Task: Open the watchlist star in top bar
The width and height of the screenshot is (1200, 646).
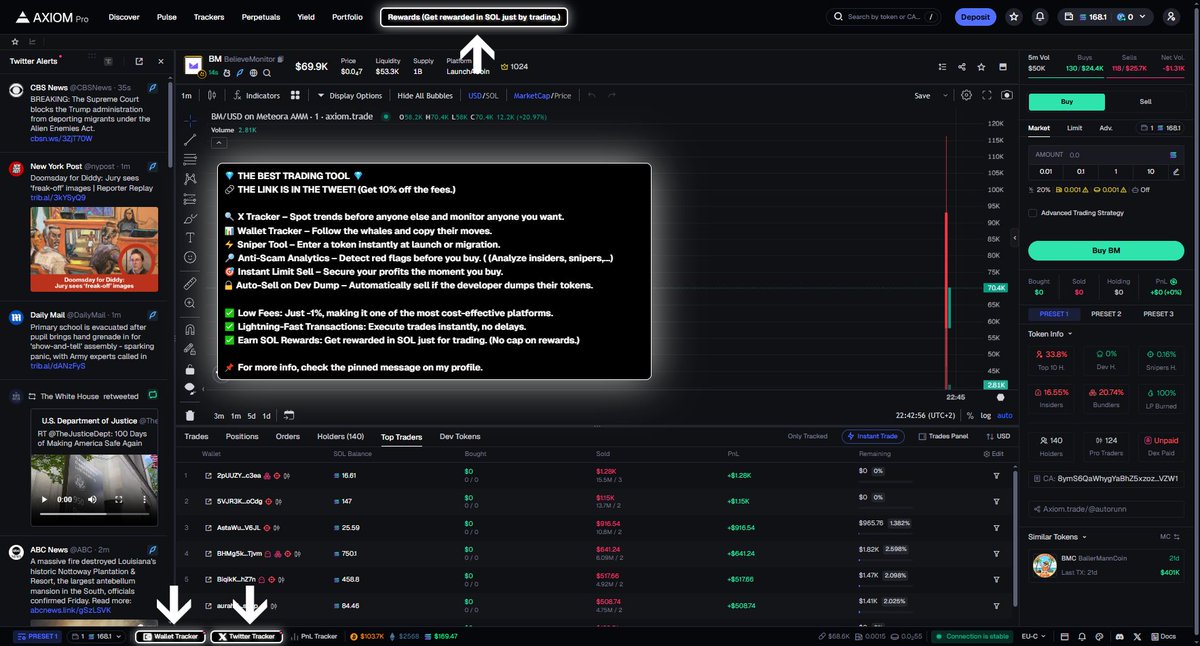Action: (1014, 17)
